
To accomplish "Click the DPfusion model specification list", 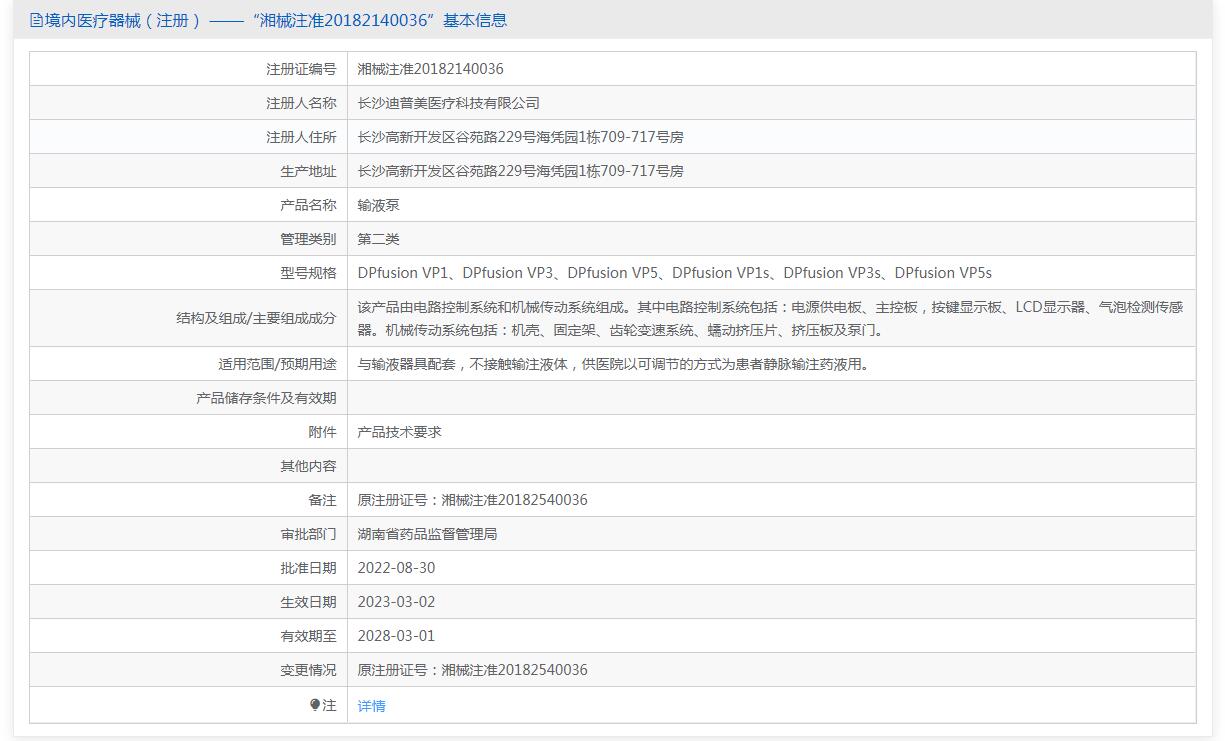I will tap(674, 273).
